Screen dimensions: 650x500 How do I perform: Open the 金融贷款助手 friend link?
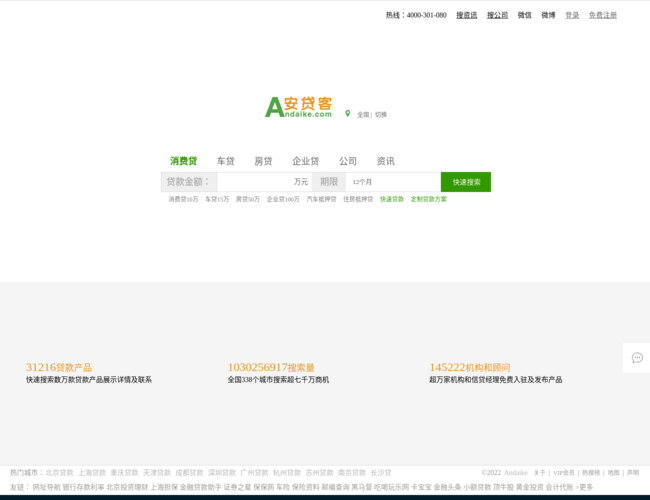[x=201, y=487]
